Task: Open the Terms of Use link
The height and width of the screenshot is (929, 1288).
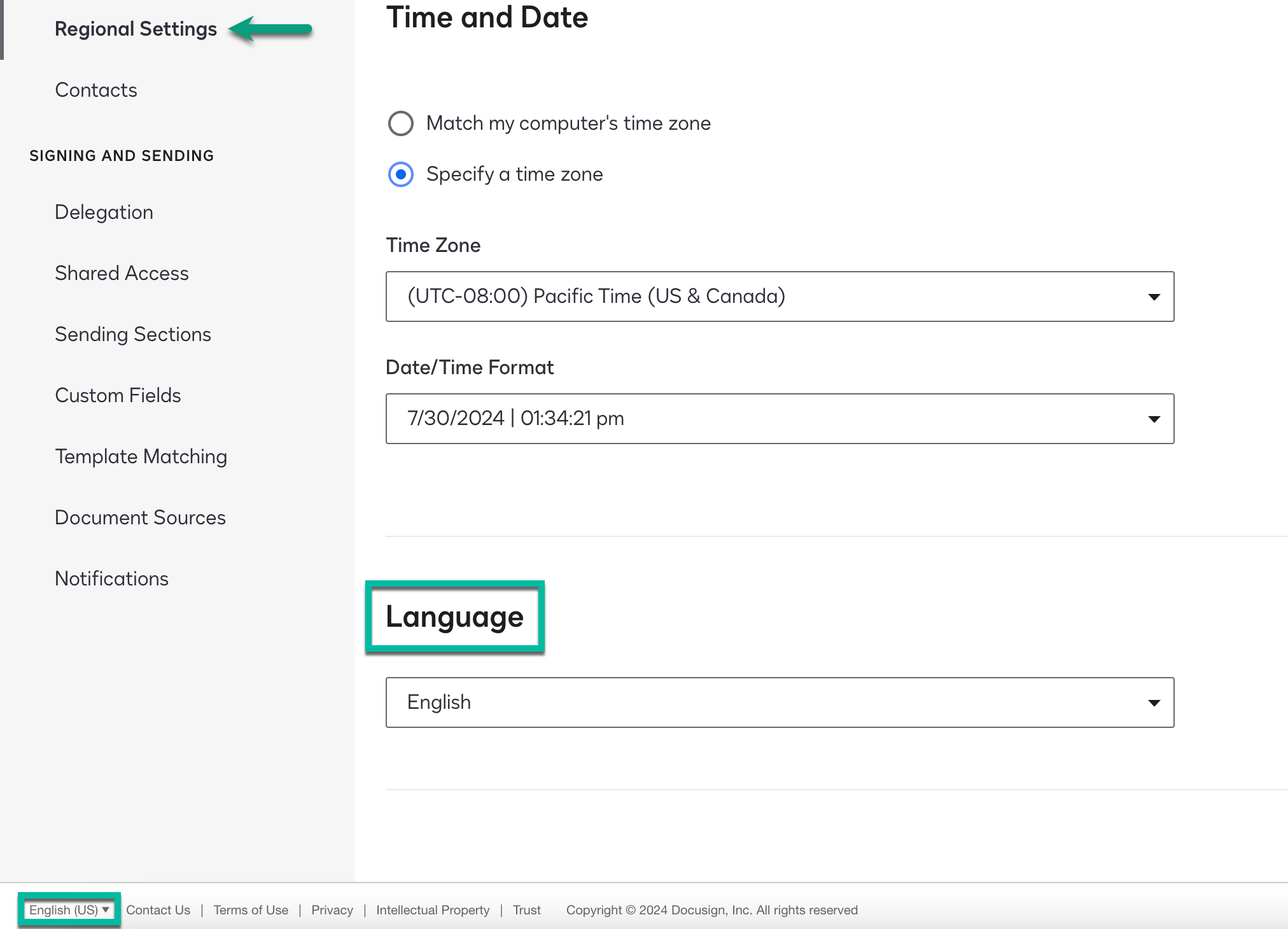Action: [x=251, y=910]
